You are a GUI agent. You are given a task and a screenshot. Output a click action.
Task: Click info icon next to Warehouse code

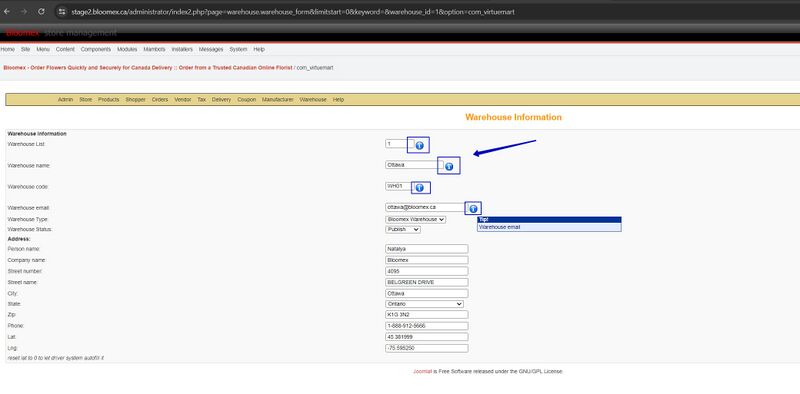[420, 188]
